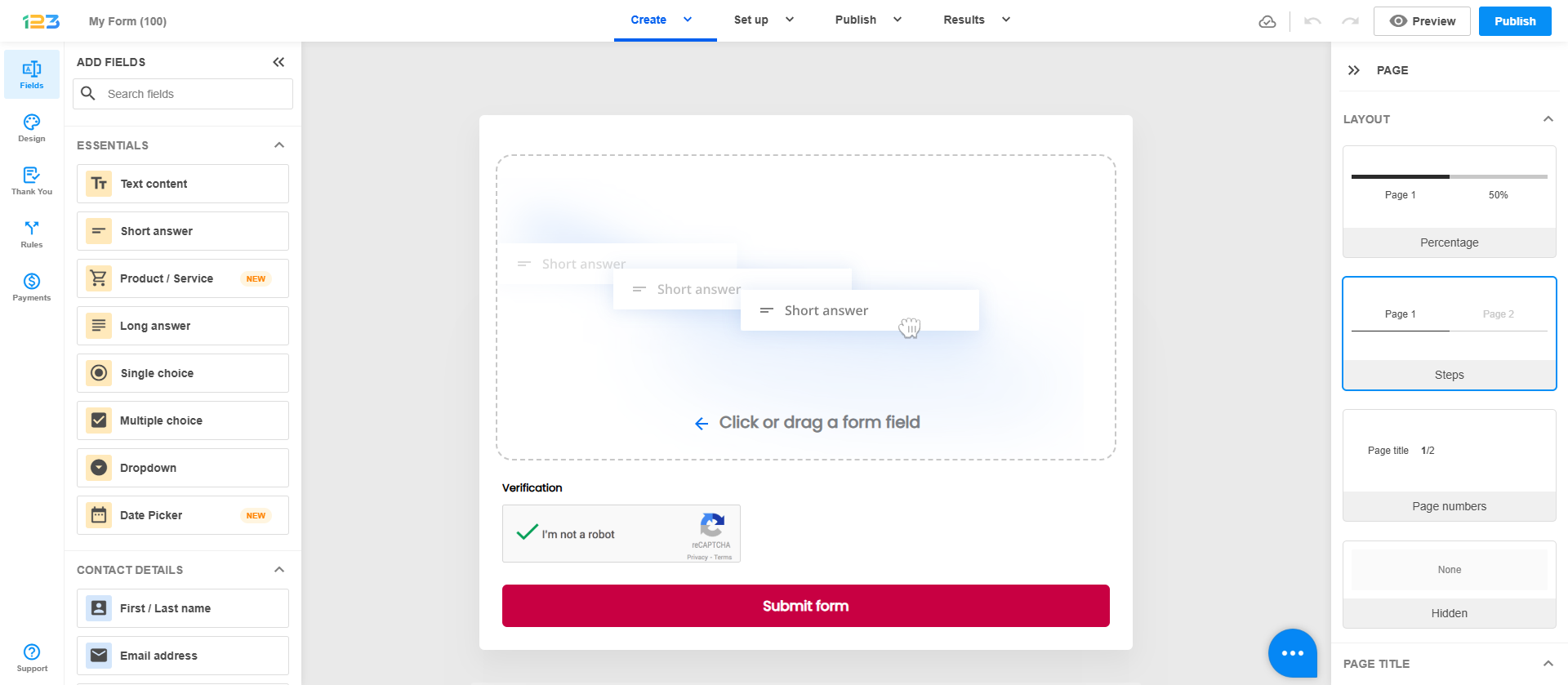Open the Set up dropdown menu

click(x=764, y=20)
